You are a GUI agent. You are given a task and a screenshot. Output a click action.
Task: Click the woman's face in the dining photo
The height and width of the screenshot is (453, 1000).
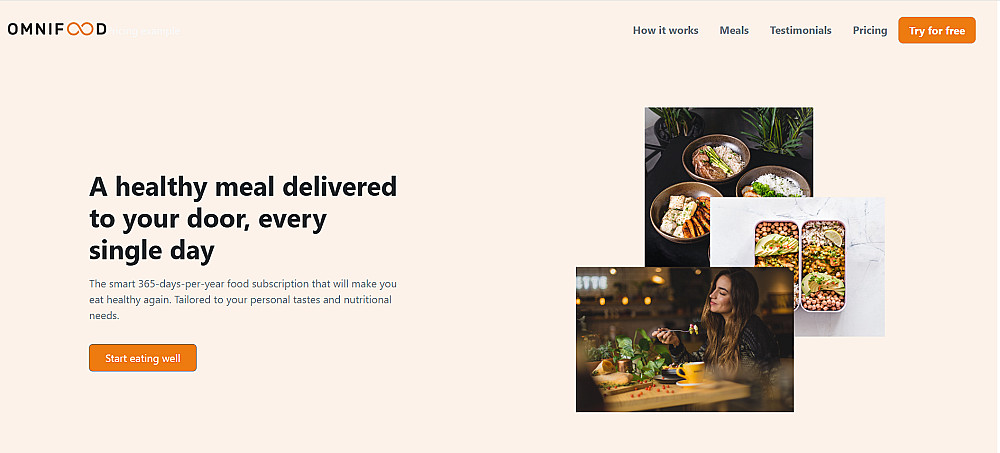click(x=723, y=295)
